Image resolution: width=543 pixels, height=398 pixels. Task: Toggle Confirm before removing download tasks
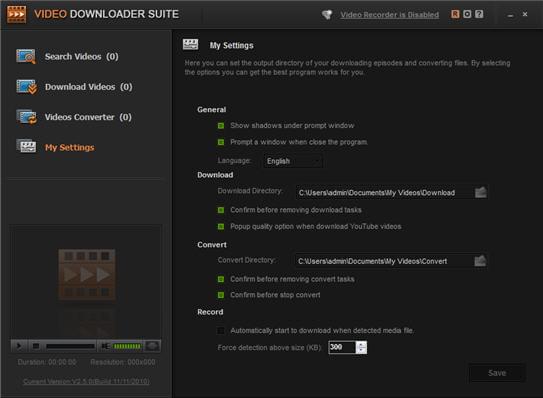221,210
